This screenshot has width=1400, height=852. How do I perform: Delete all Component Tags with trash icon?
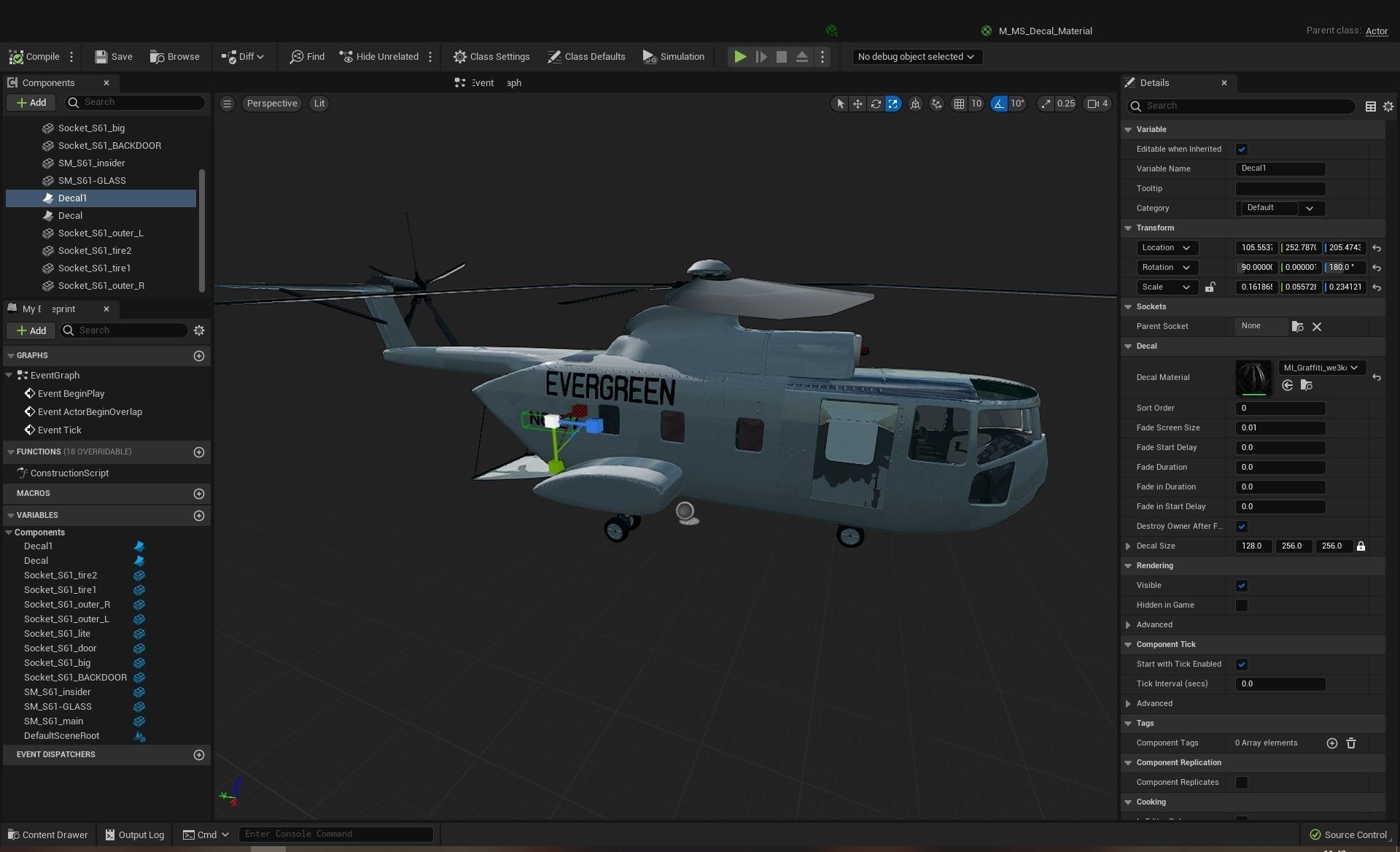tap(1350, 743)
